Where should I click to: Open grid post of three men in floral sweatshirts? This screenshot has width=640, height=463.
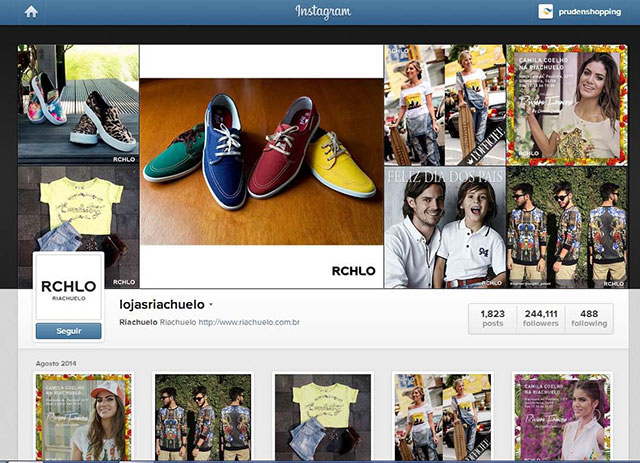click(203, 417)
